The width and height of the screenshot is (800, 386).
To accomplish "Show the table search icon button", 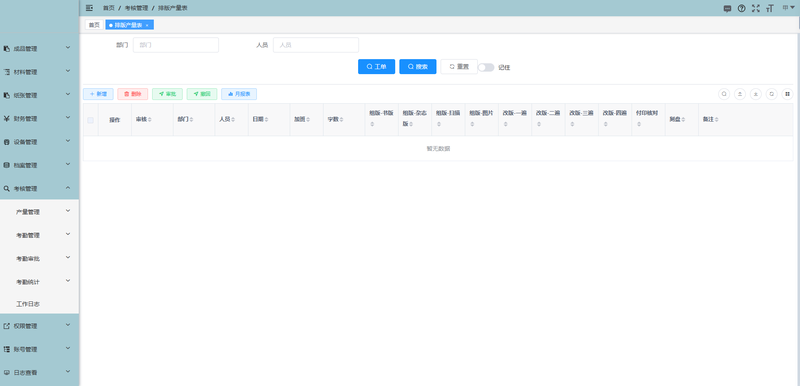I will [723, 94].
